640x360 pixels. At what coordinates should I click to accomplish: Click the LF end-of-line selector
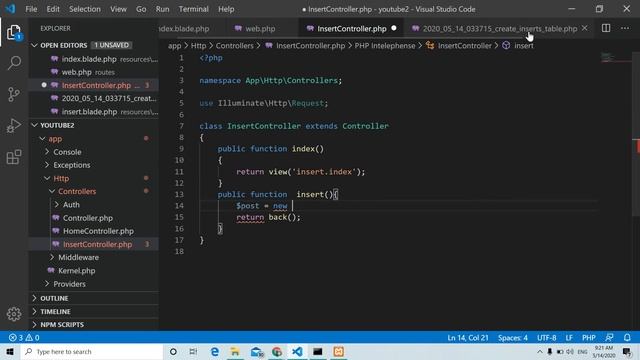(x=569, y=338)
